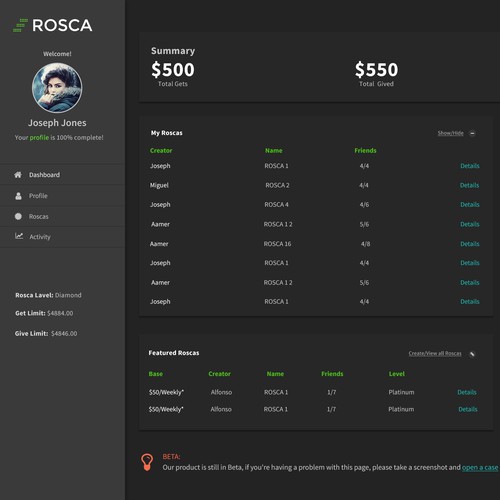Collapse My Roscas with the minus icon
The width and height of the screenshot is (500, 500).
tap(472, 133)
